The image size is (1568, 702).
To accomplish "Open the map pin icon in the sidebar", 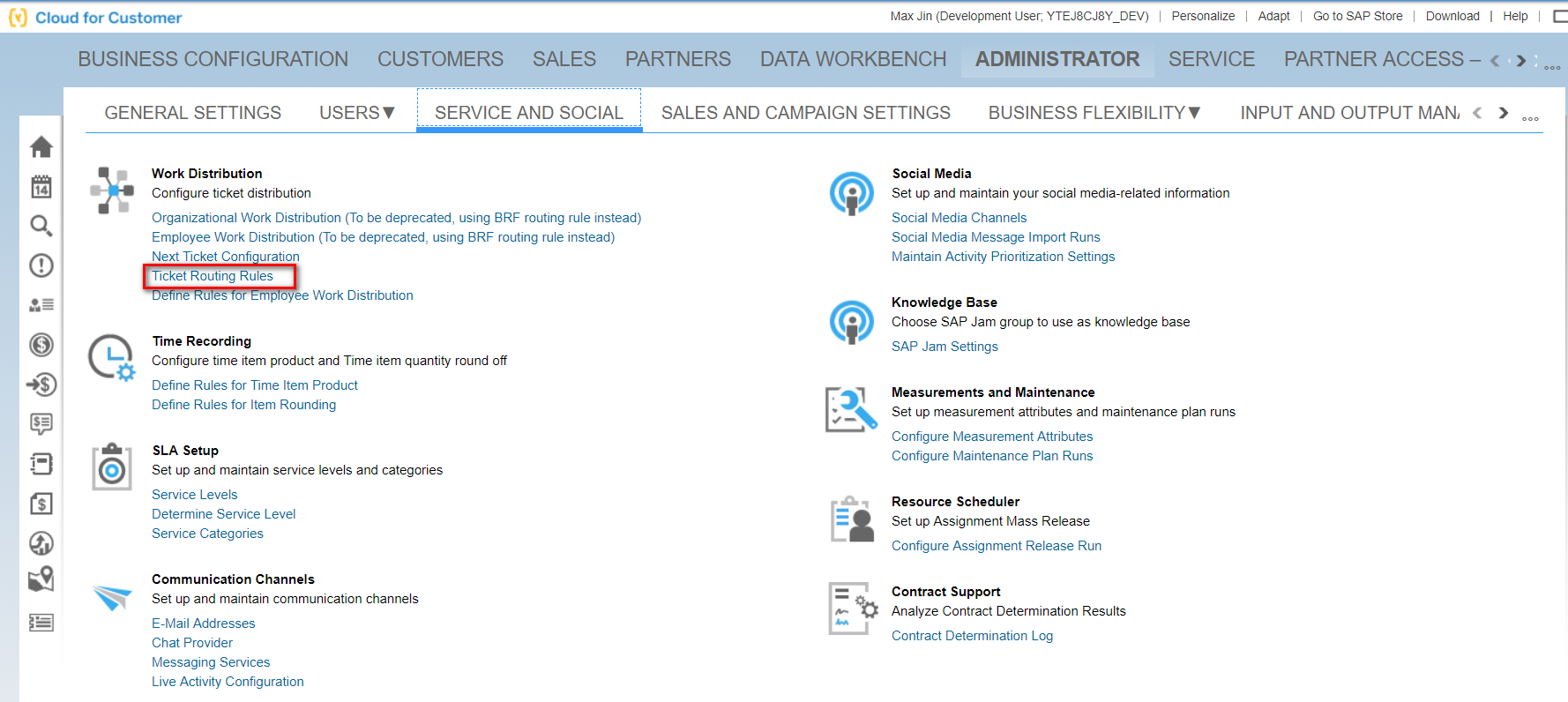I will tap(41, 579).
